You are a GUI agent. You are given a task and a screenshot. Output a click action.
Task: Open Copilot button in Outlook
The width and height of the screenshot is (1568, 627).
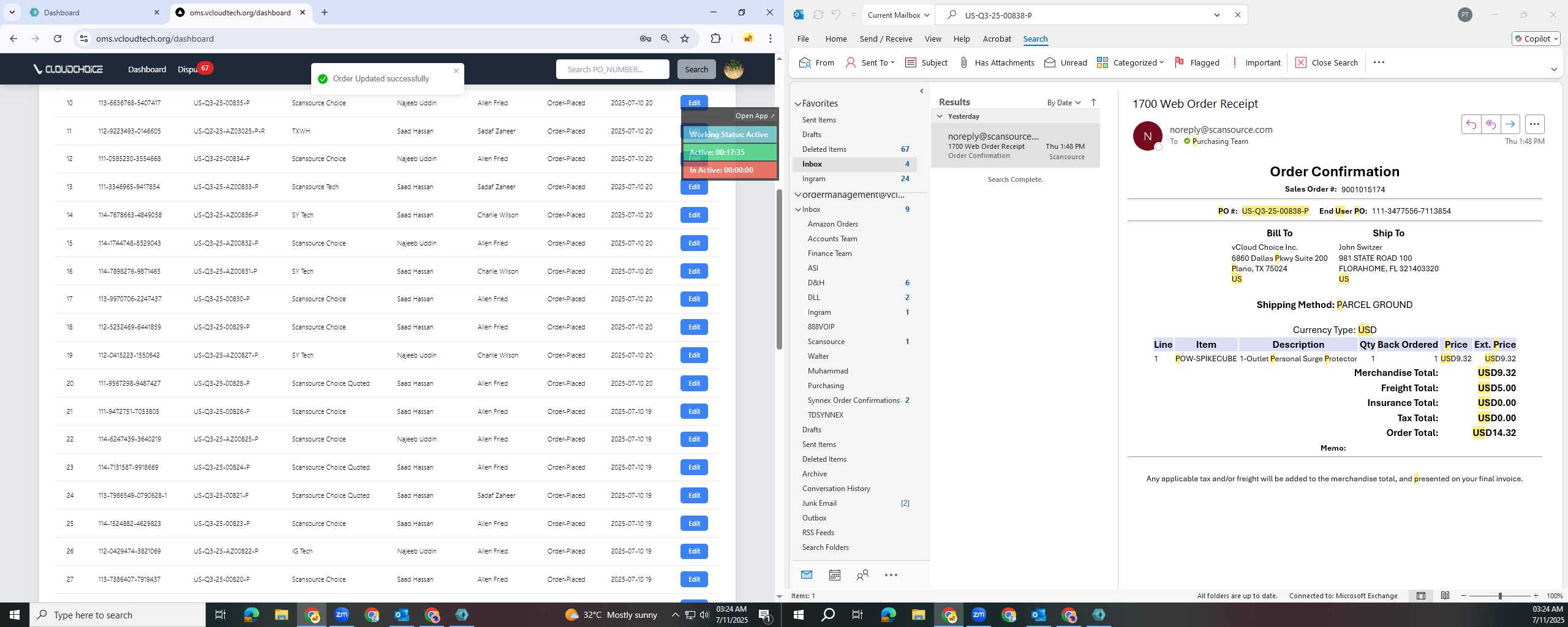[1536, 39]
